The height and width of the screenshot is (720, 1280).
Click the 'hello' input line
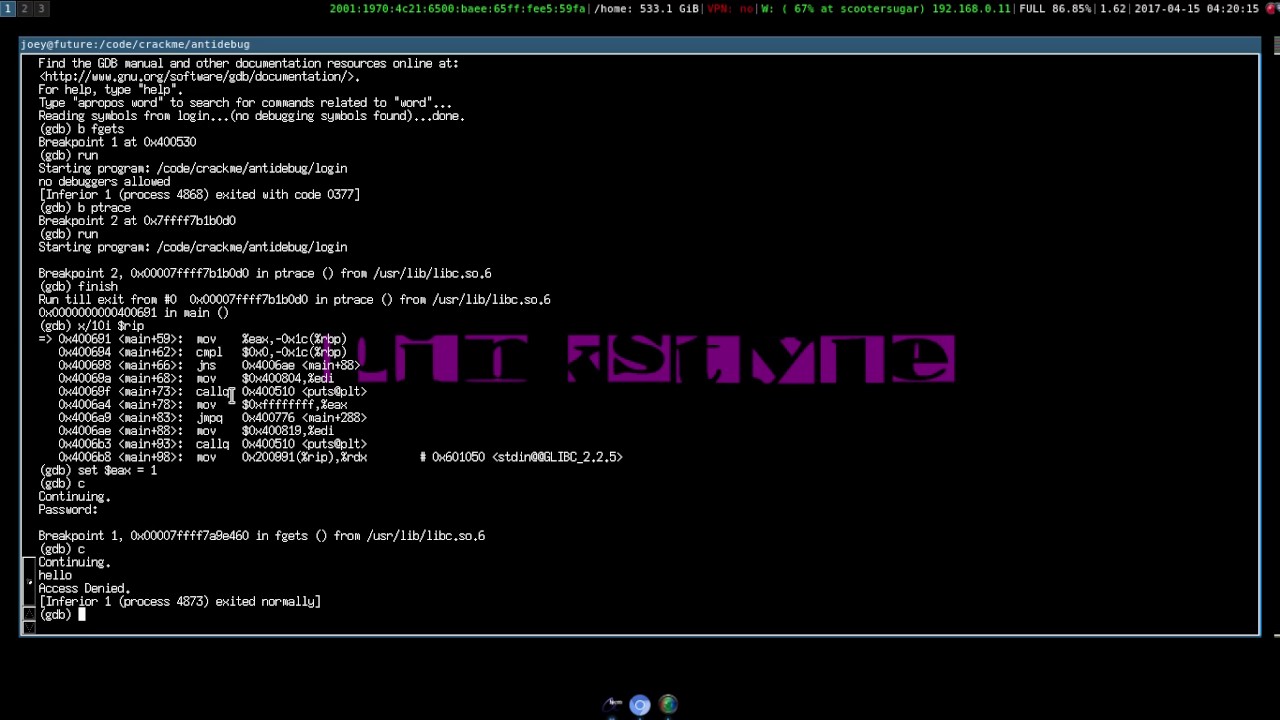[55, 575]
